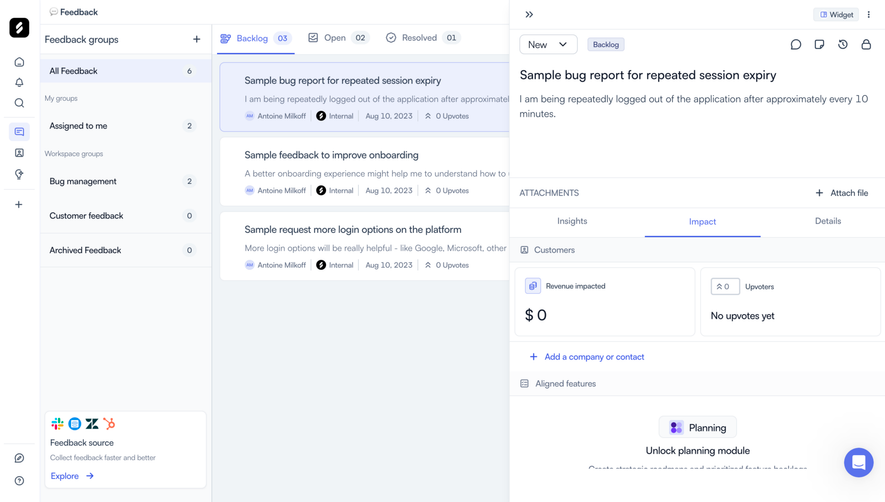Select the Impact tab

point(702,222)
